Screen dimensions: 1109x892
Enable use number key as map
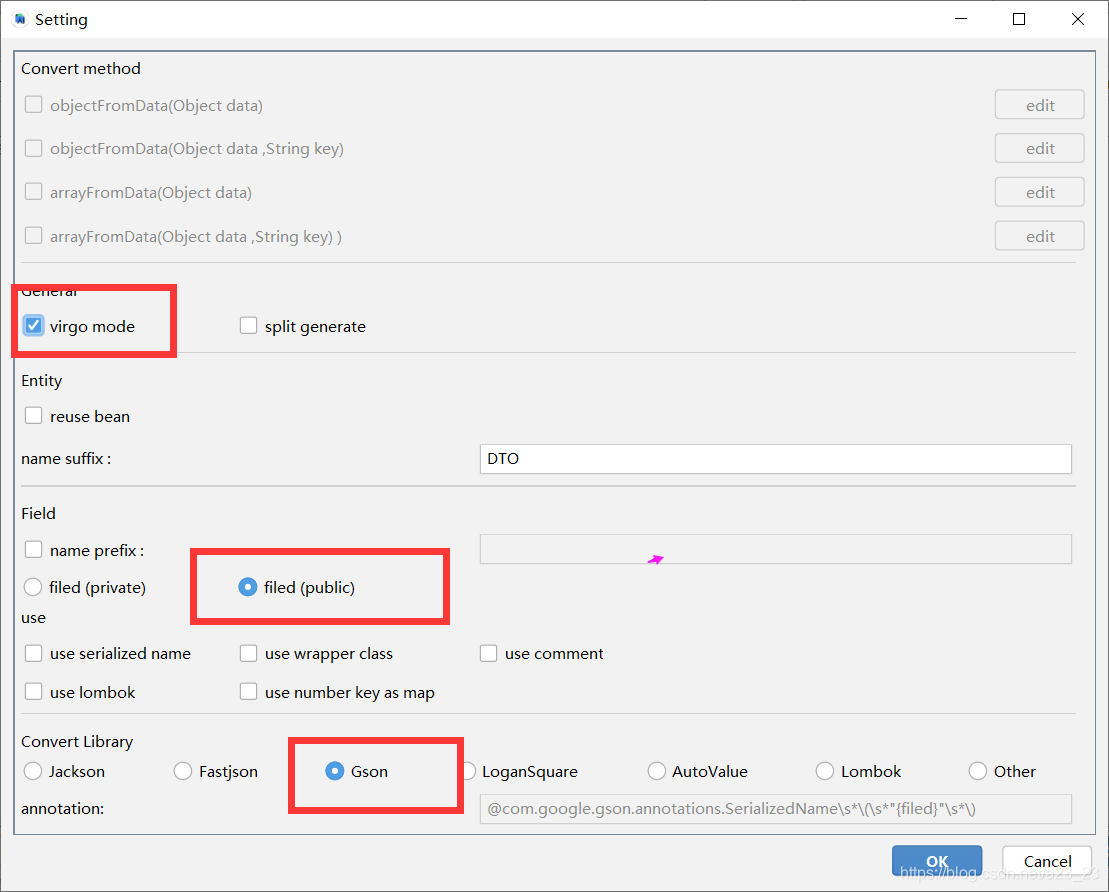[248, 691]
